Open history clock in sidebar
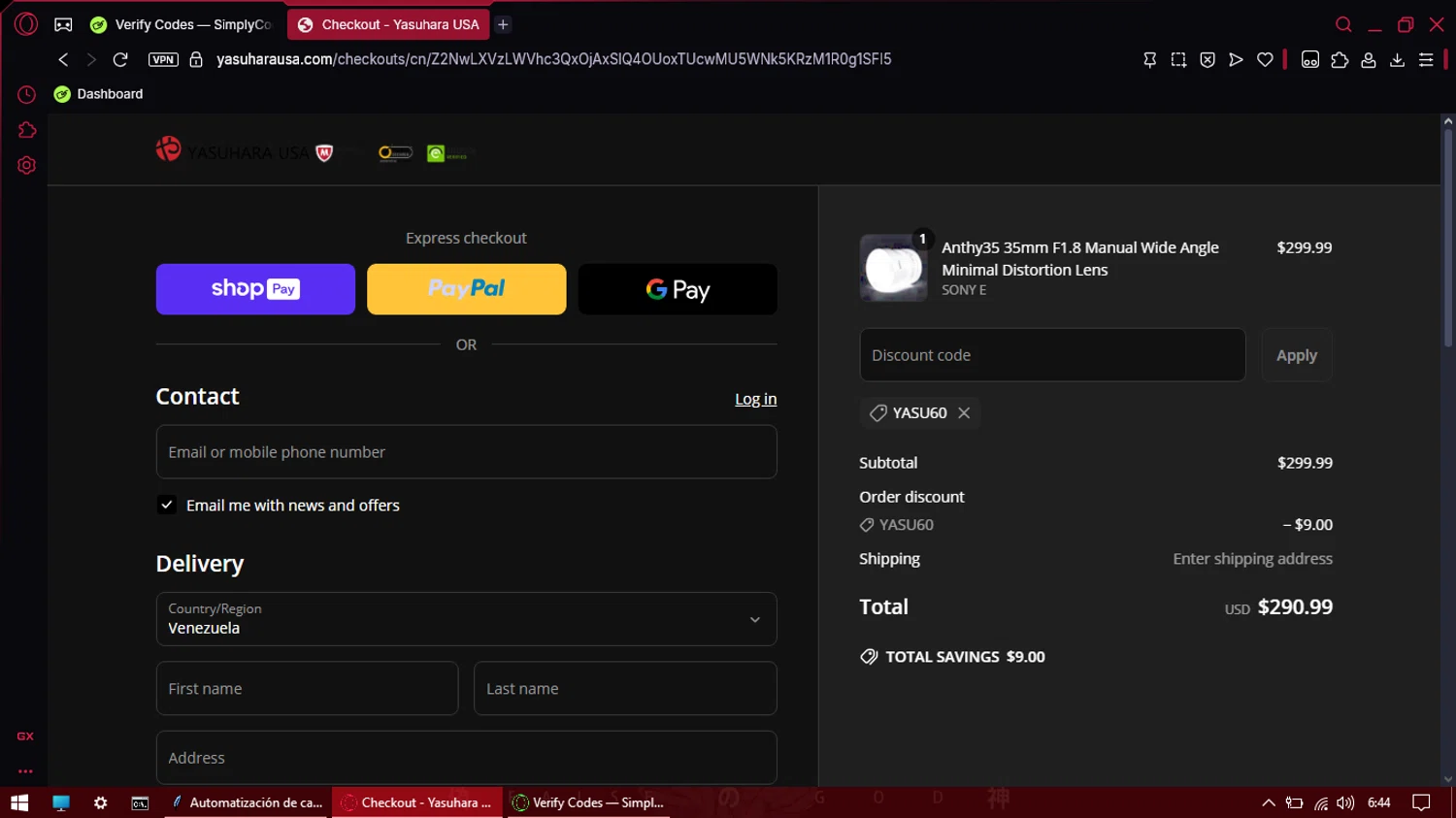 click(x=26, y=94)
